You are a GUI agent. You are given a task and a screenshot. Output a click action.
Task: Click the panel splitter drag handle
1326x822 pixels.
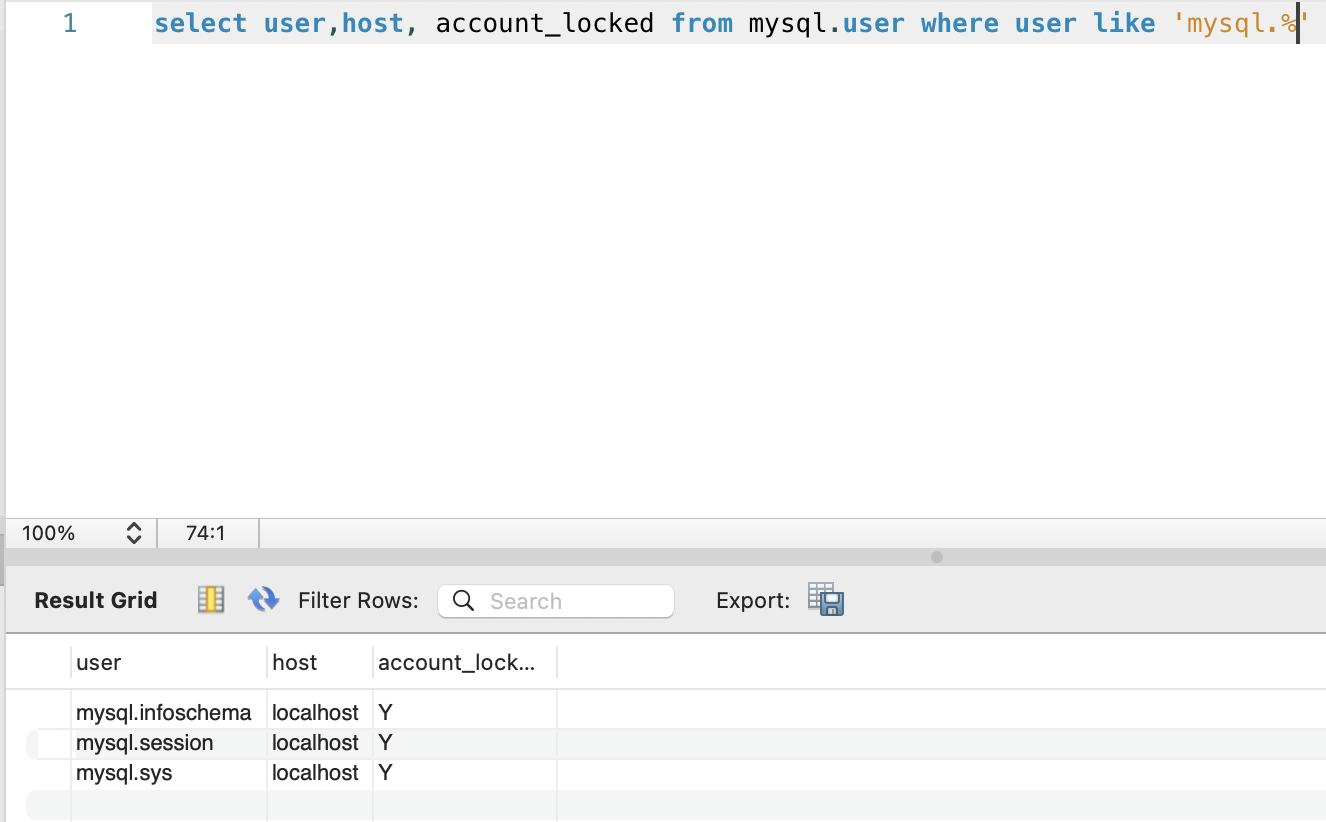pos(937,557)
